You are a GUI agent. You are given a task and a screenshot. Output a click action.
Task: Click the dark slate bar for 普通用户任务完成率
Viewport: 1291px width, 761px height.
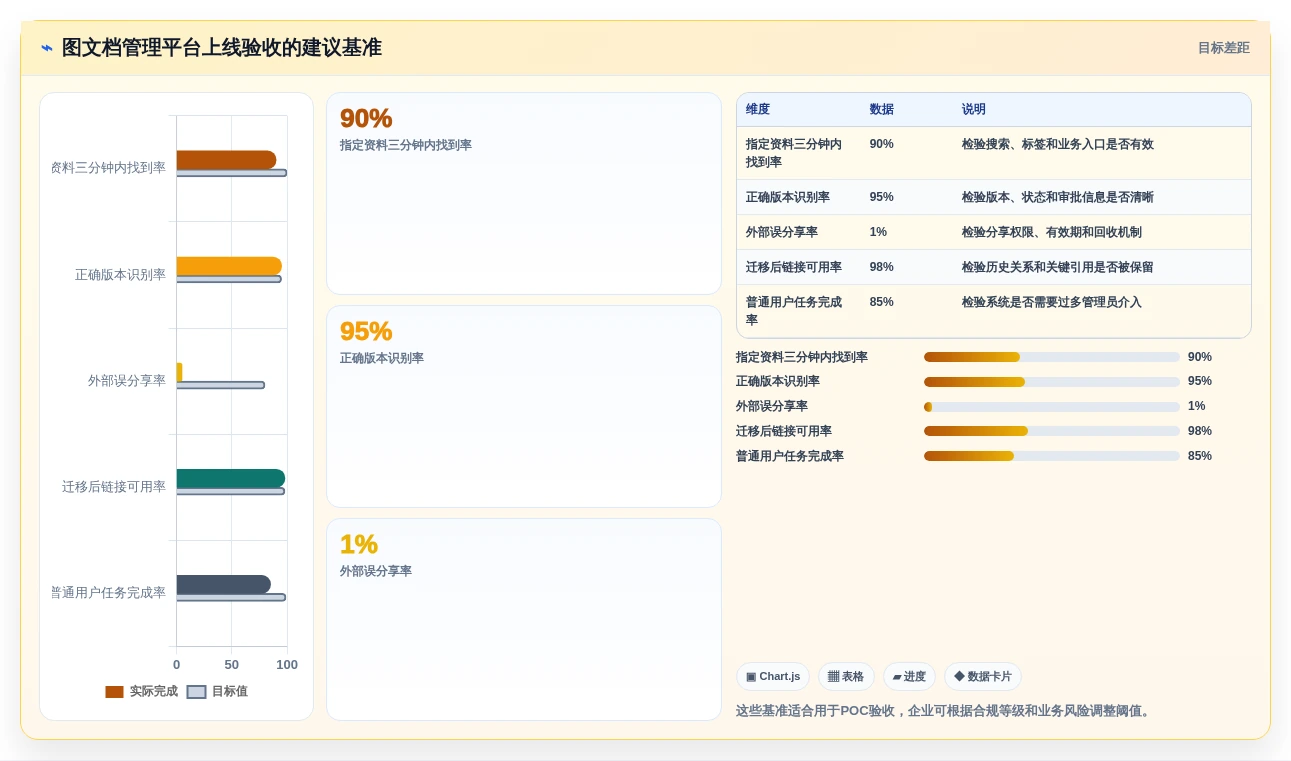pyautogui.click(x=224, y=584)
